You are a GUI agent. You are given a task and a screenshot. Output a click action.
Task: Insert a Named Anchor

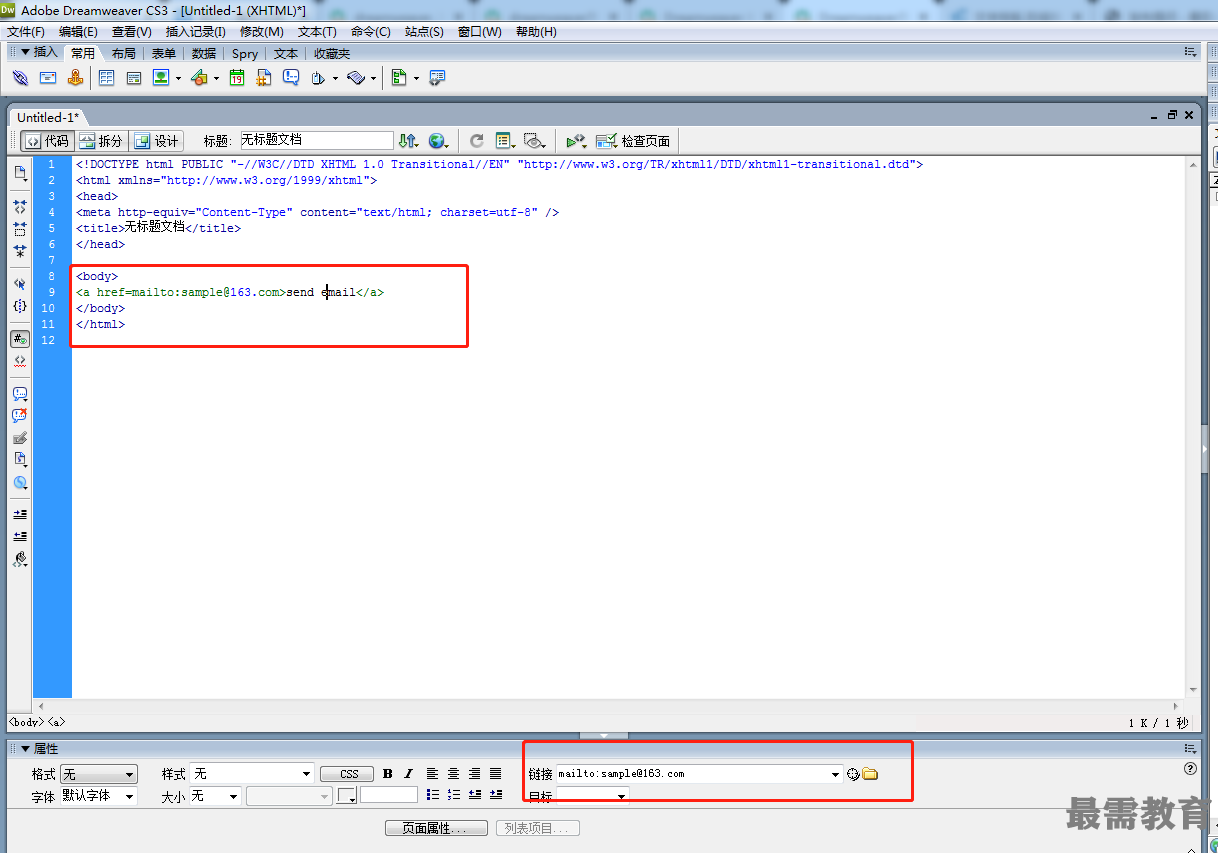click(x=75, y=78)
